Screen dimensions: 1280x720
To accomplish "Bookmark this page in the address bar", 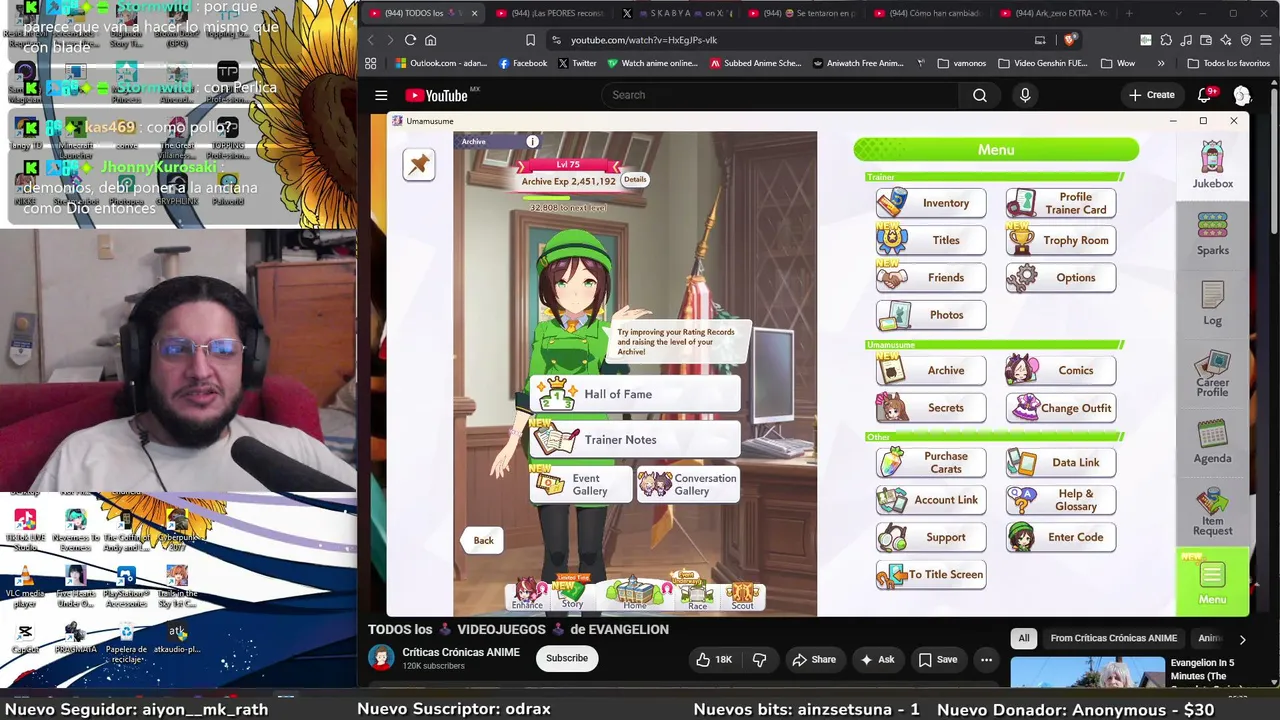I will click(x=530, y=40).
